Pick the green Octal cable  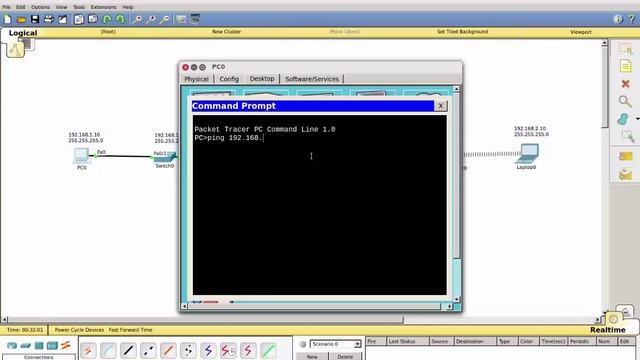pyautogui.click(x=268, y=351)
